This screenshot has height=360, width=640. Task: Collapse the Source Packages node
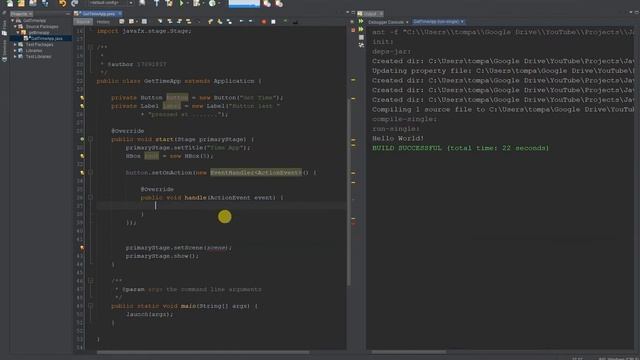[x=16, y=27]
